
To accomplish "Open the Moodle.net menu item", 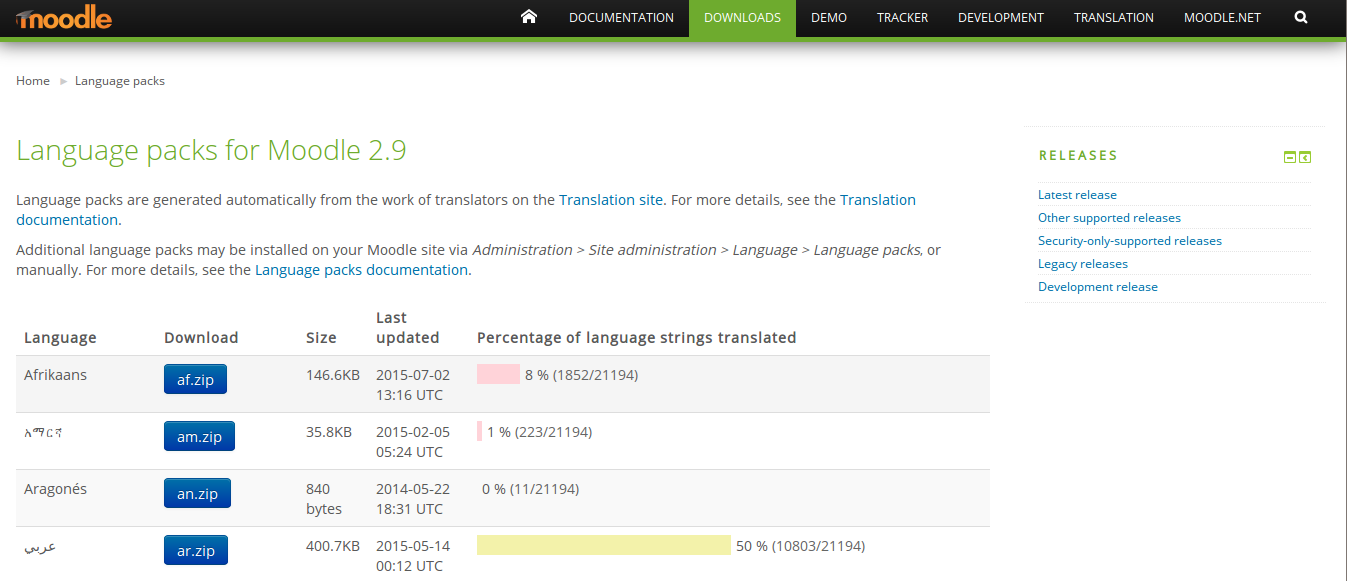I will click(1222, 18).
